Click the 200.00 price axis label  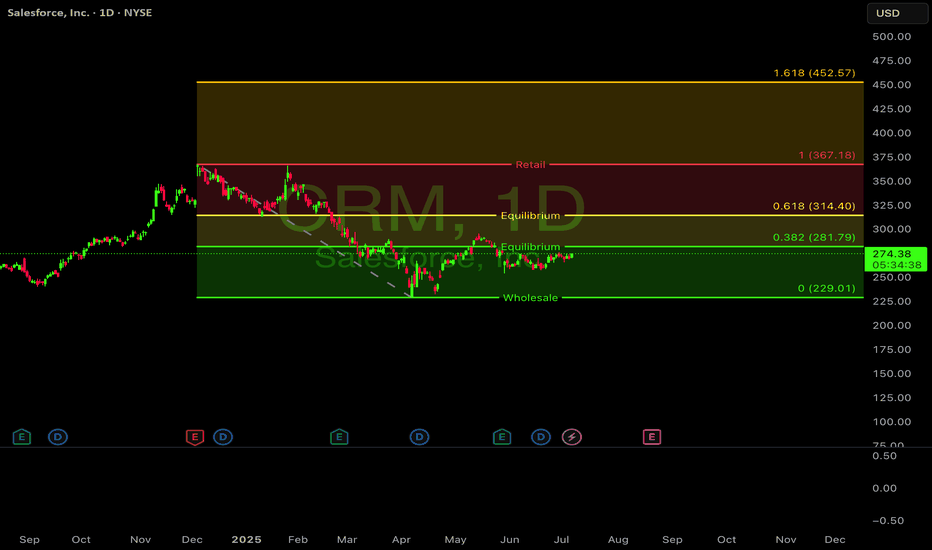tap(892, 325)
